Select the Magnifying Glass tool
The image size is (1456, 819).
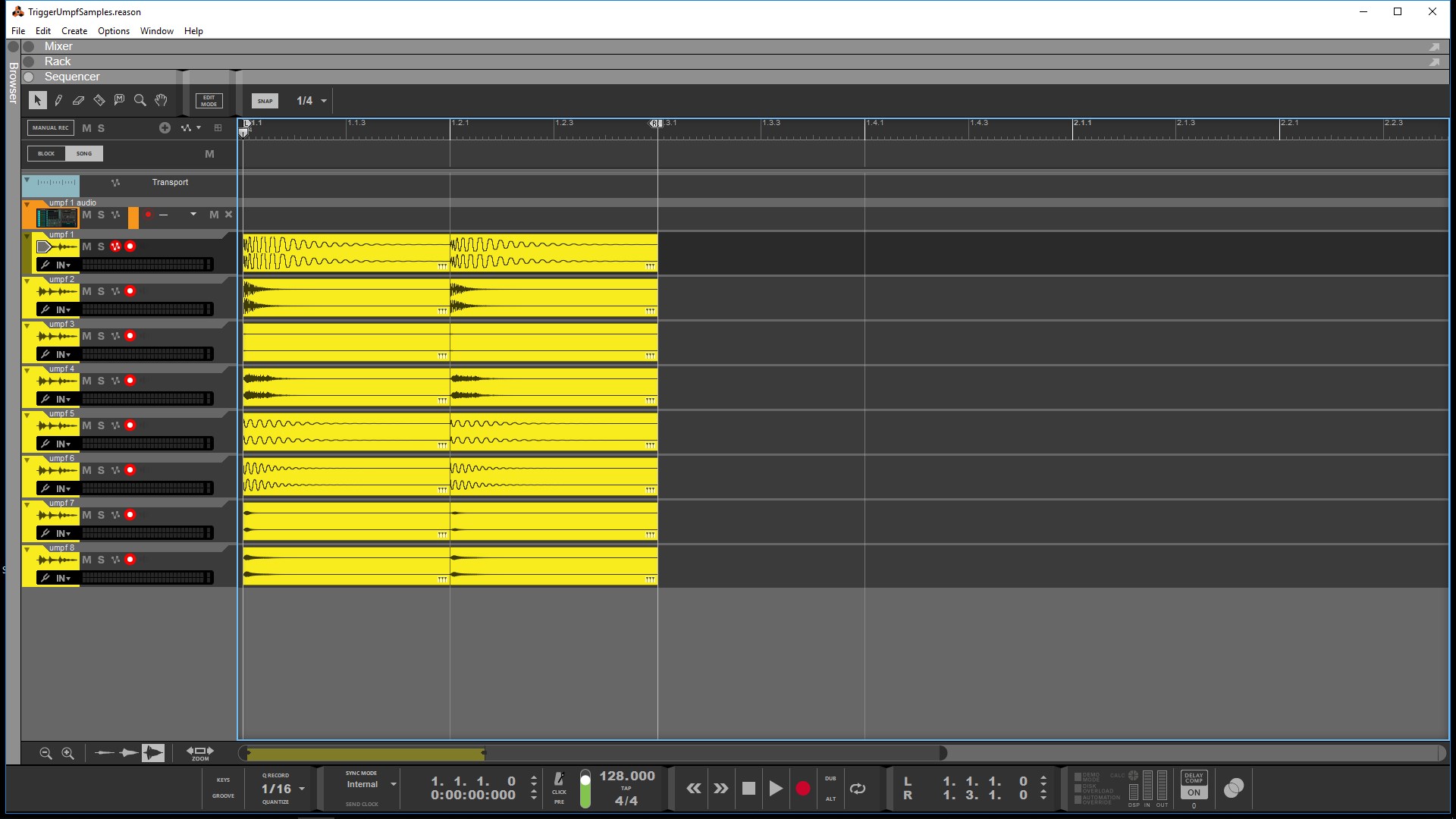pos(140,100)
